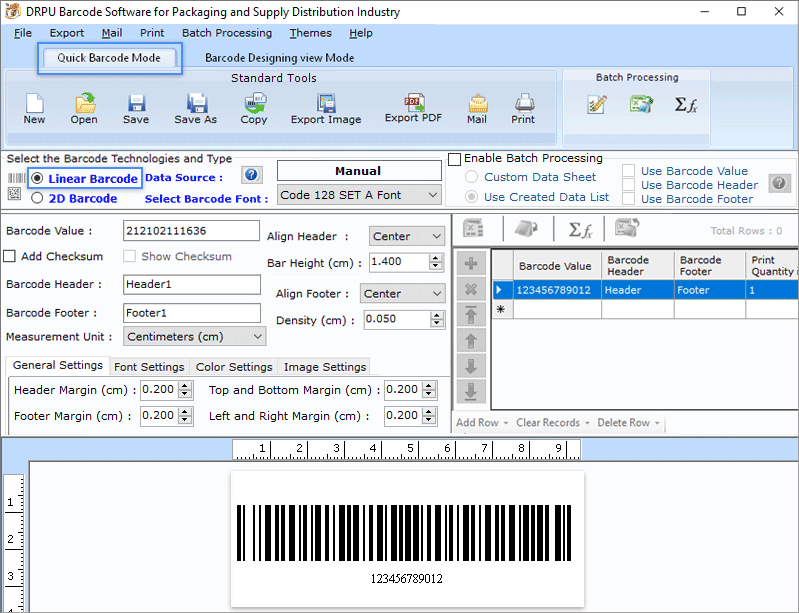Click the Barcode Value input field
This screenshot has height=613, width=799.
[x=191, y=231]
